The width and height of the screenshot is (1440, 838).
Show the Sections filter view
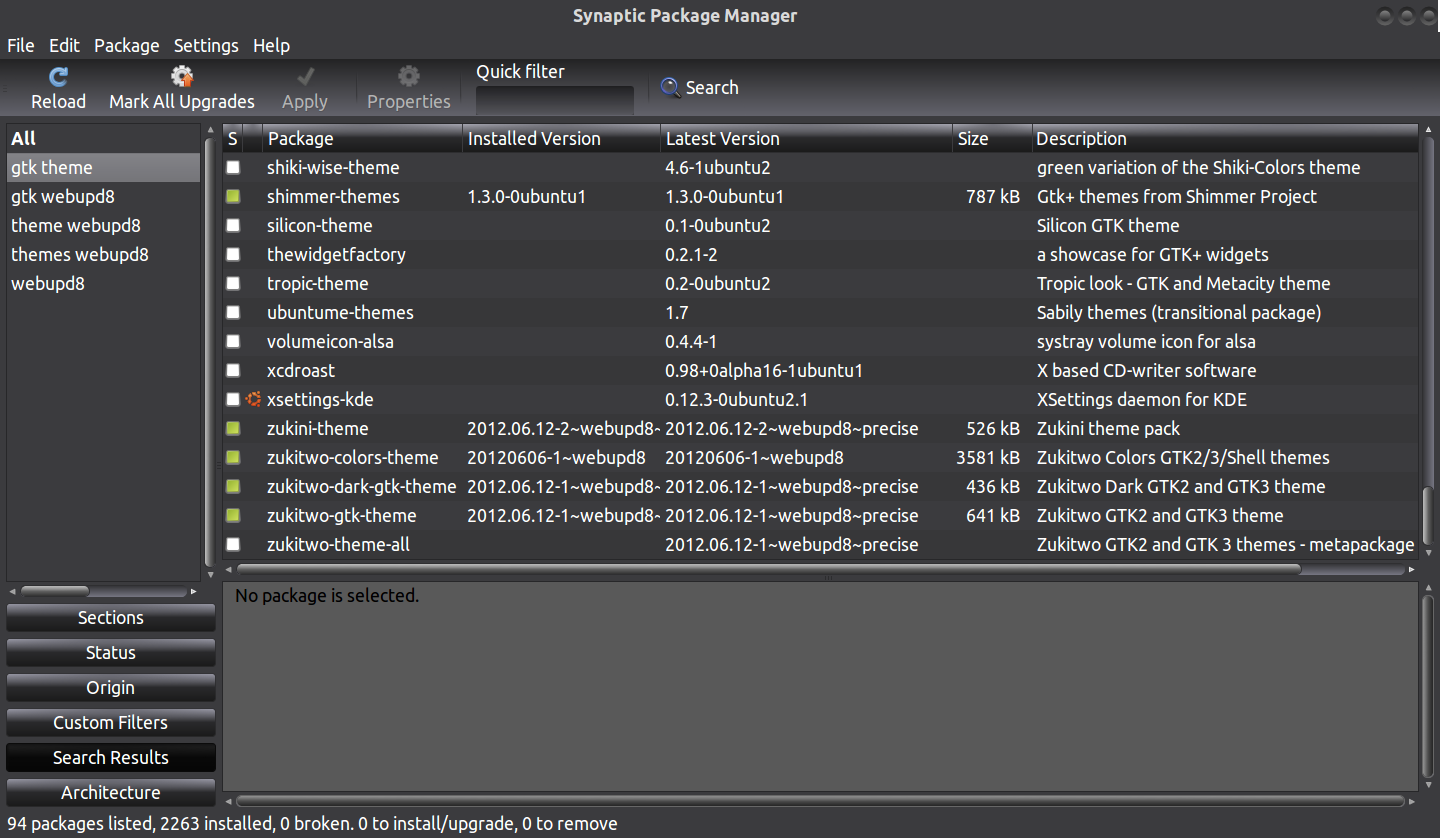point(111,618)
